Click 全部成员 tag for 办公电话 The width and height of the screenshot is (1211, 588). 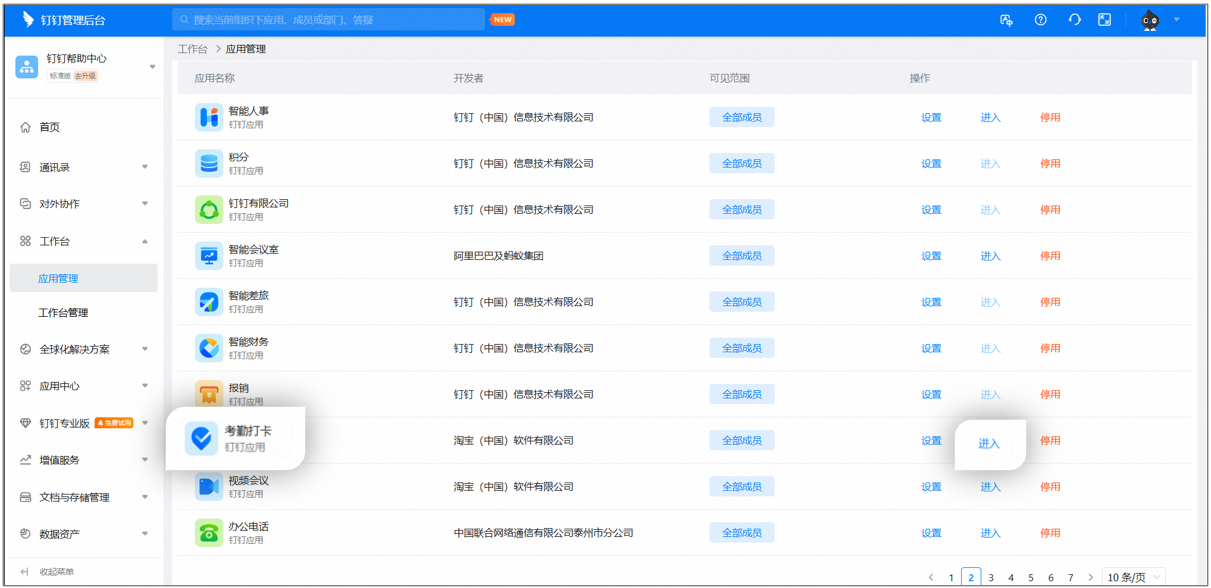coord(742,532)
